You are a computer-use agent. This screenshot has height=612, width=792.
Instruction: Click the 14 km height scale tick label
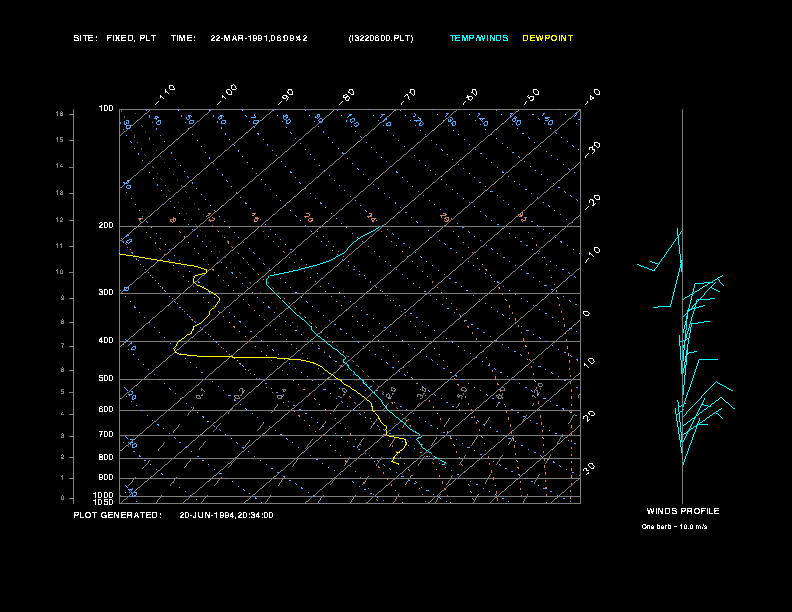(x=60, y=166)
